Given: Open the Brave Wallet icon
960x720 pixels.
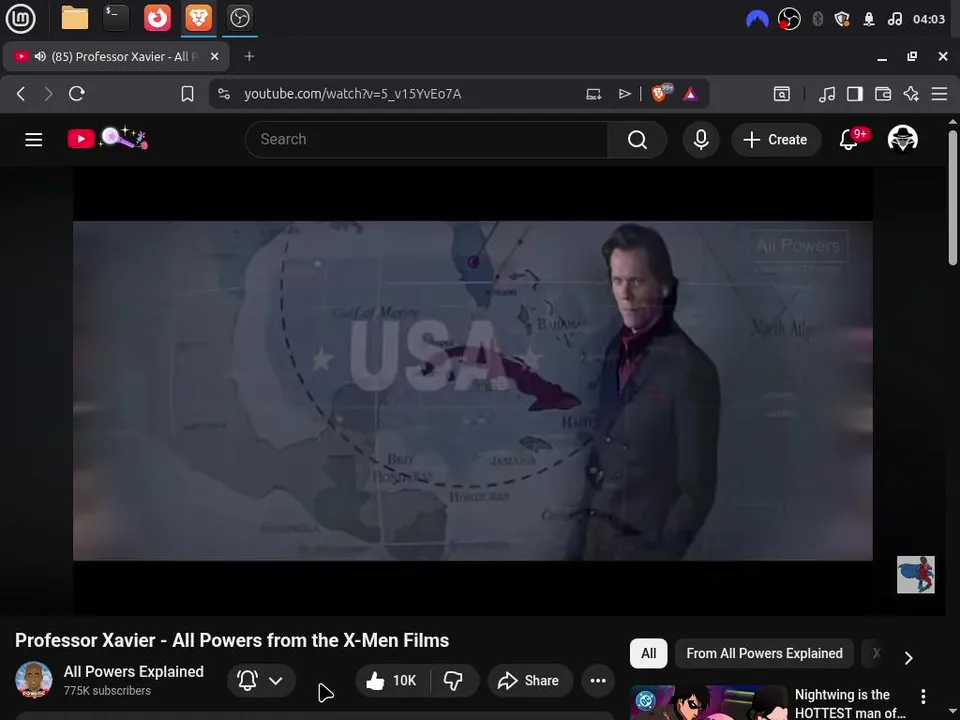Looking at the screenshot, I should click(x=883, y=94).
